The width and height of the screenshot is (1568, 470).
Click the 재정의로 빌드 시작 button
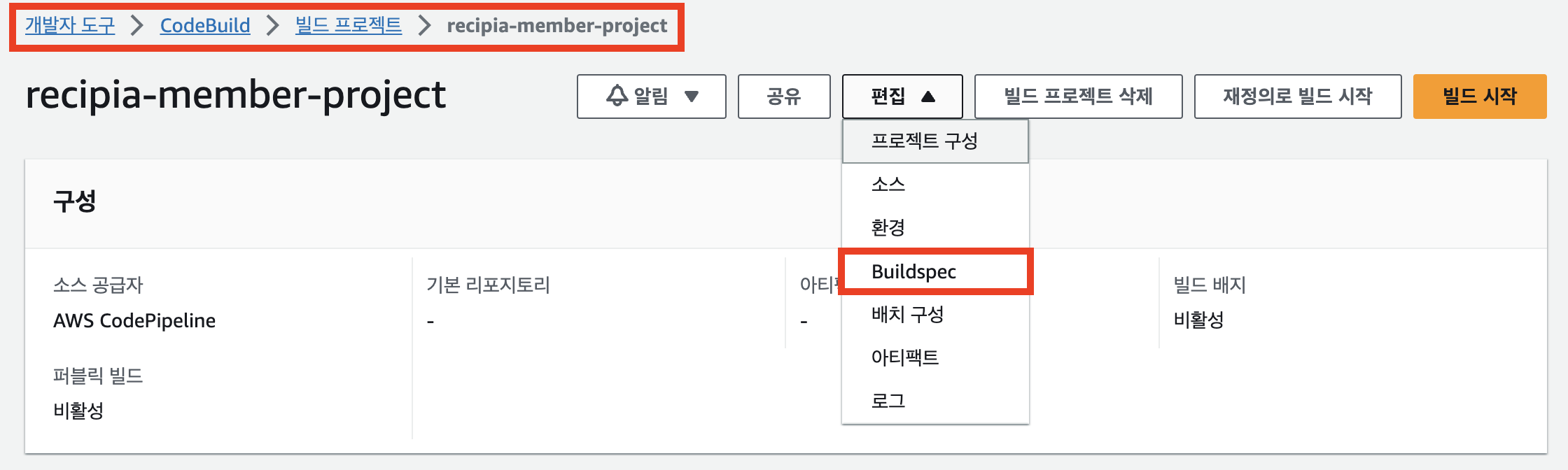(1298, 96)
